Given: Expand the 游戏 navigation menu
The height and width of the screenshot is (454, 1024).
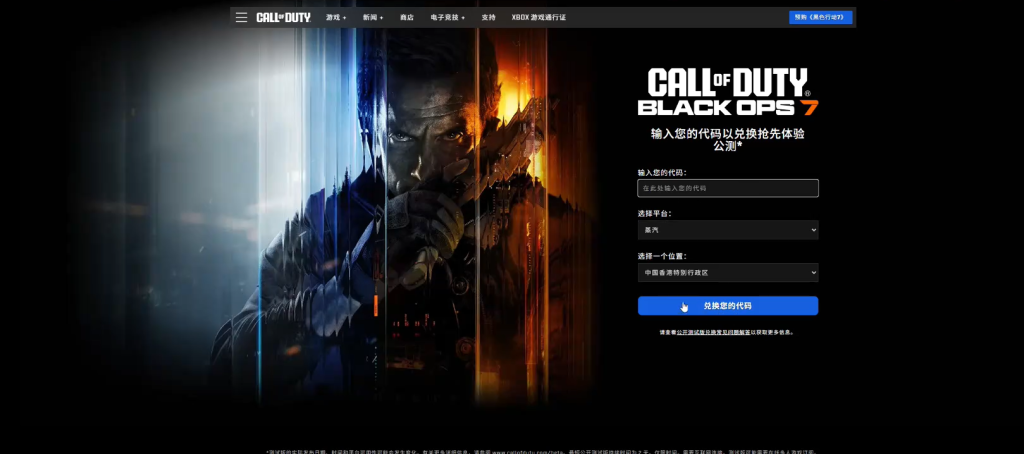Looking at the screenshot, I should 336,17.
